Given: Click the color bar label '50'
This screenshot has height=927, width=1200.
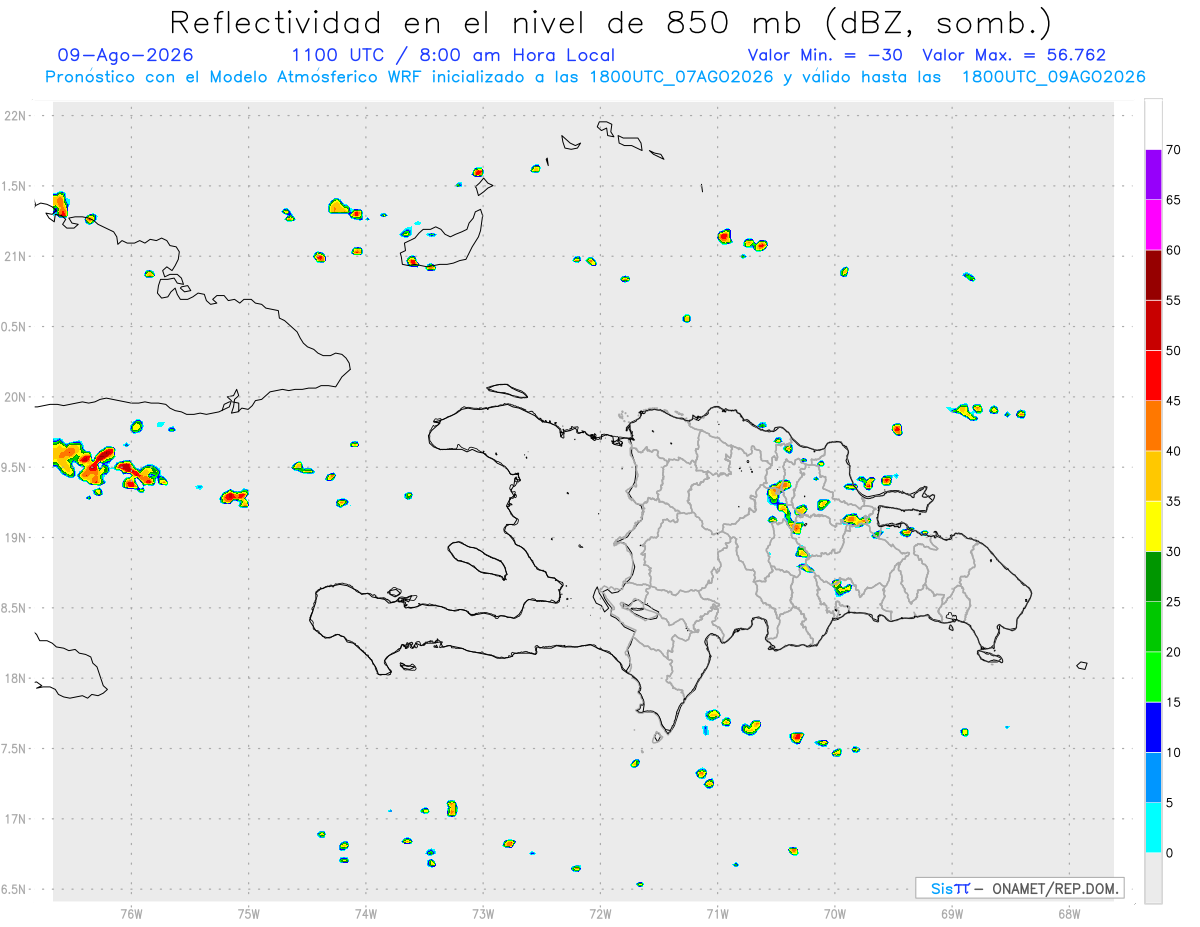Looking at the screenshot, I should click(x=1173, y=351).
